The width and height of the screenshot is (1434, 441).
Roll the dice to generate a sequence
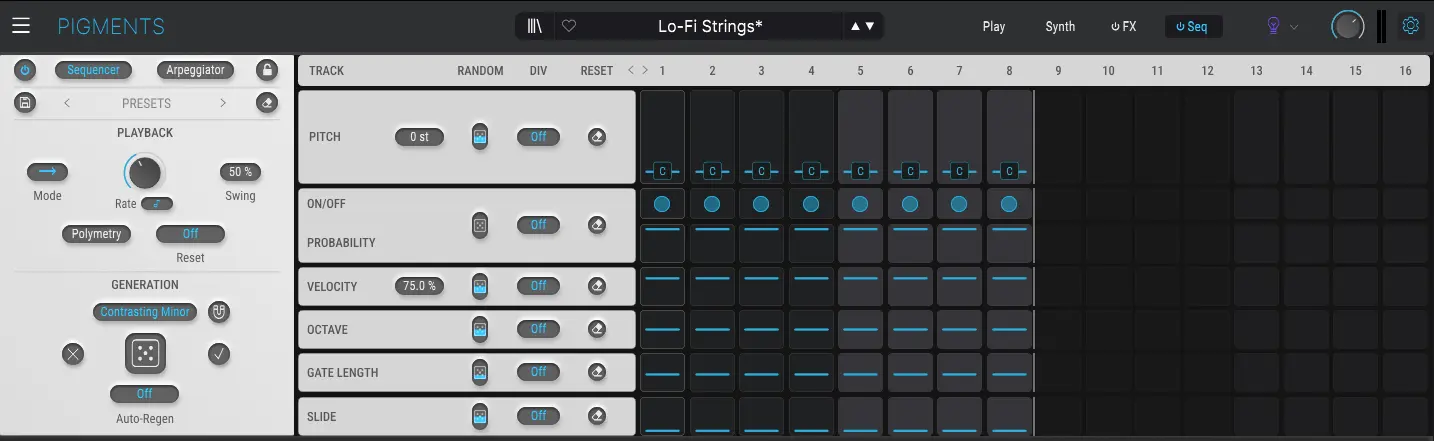tap(145, 354)
